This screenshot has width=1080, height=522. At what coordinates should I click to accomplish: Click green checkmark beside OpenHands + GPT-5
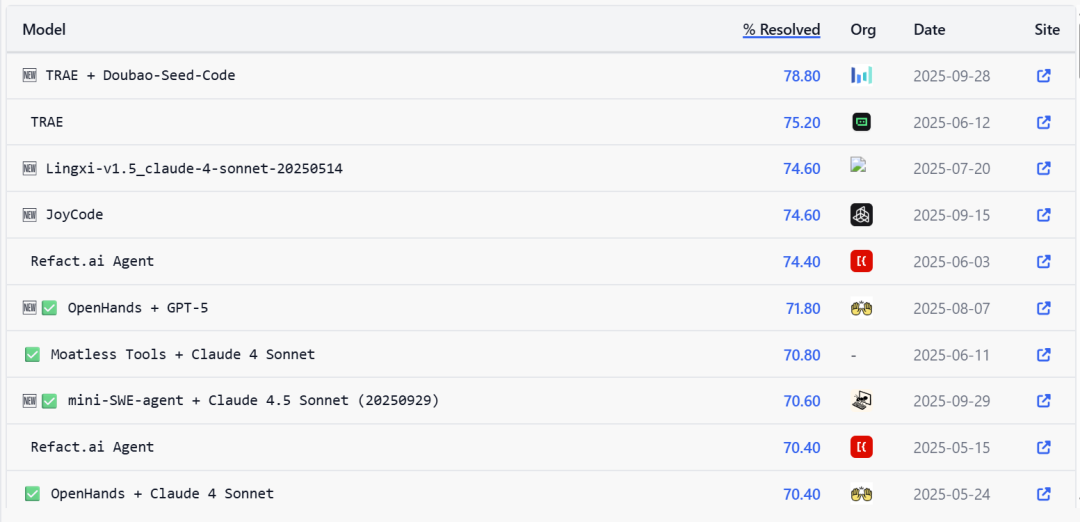pos(49,308)
